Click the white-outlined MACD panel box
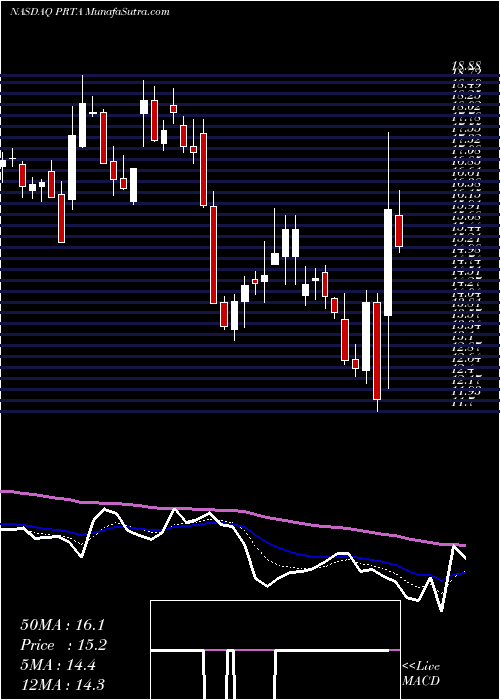Screen dimensions: 500x700 click(x=275, y=650)
